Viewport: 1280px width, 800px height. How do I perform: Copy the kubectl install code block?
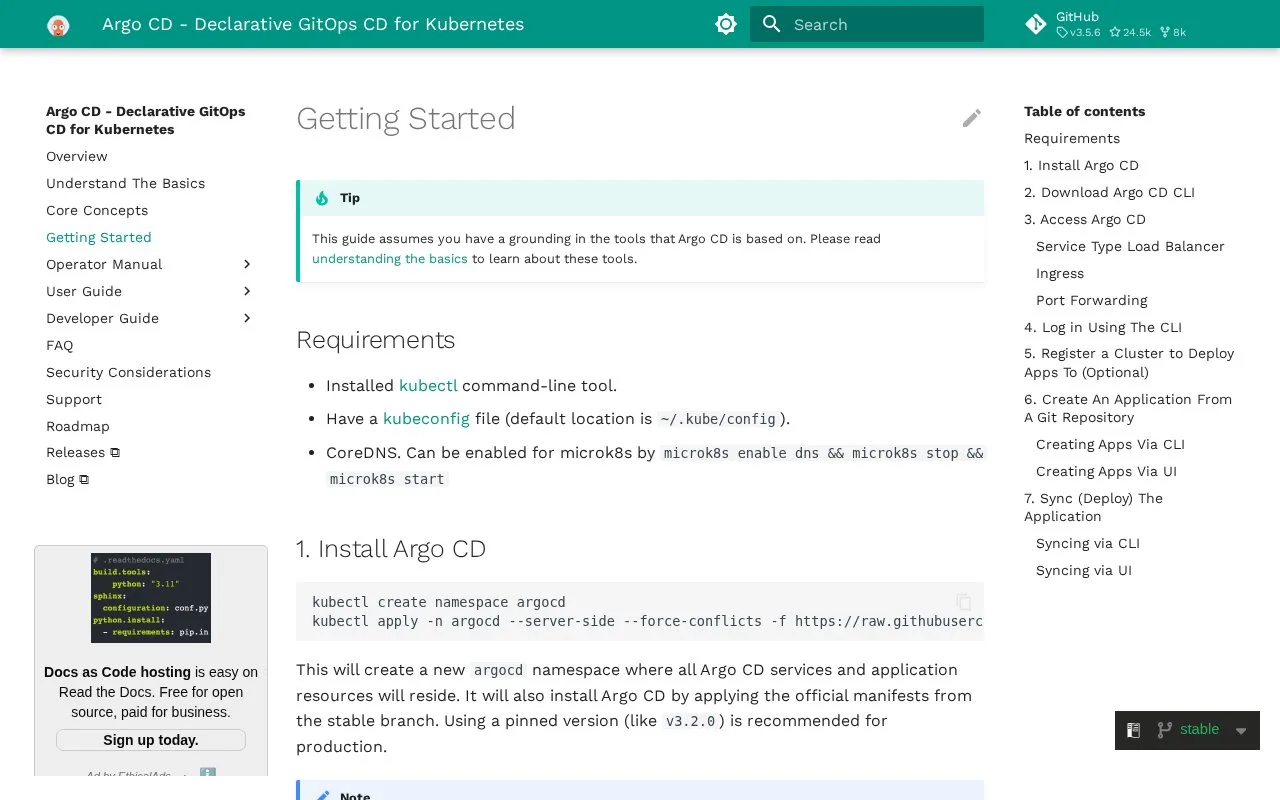[963, 602]
